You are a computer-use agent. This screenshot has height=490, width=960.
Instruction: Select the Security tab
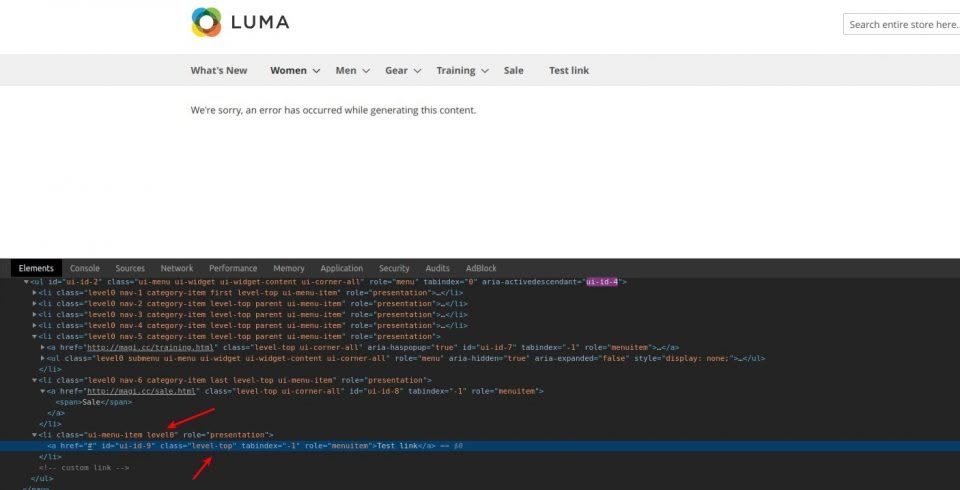[394, 268]
